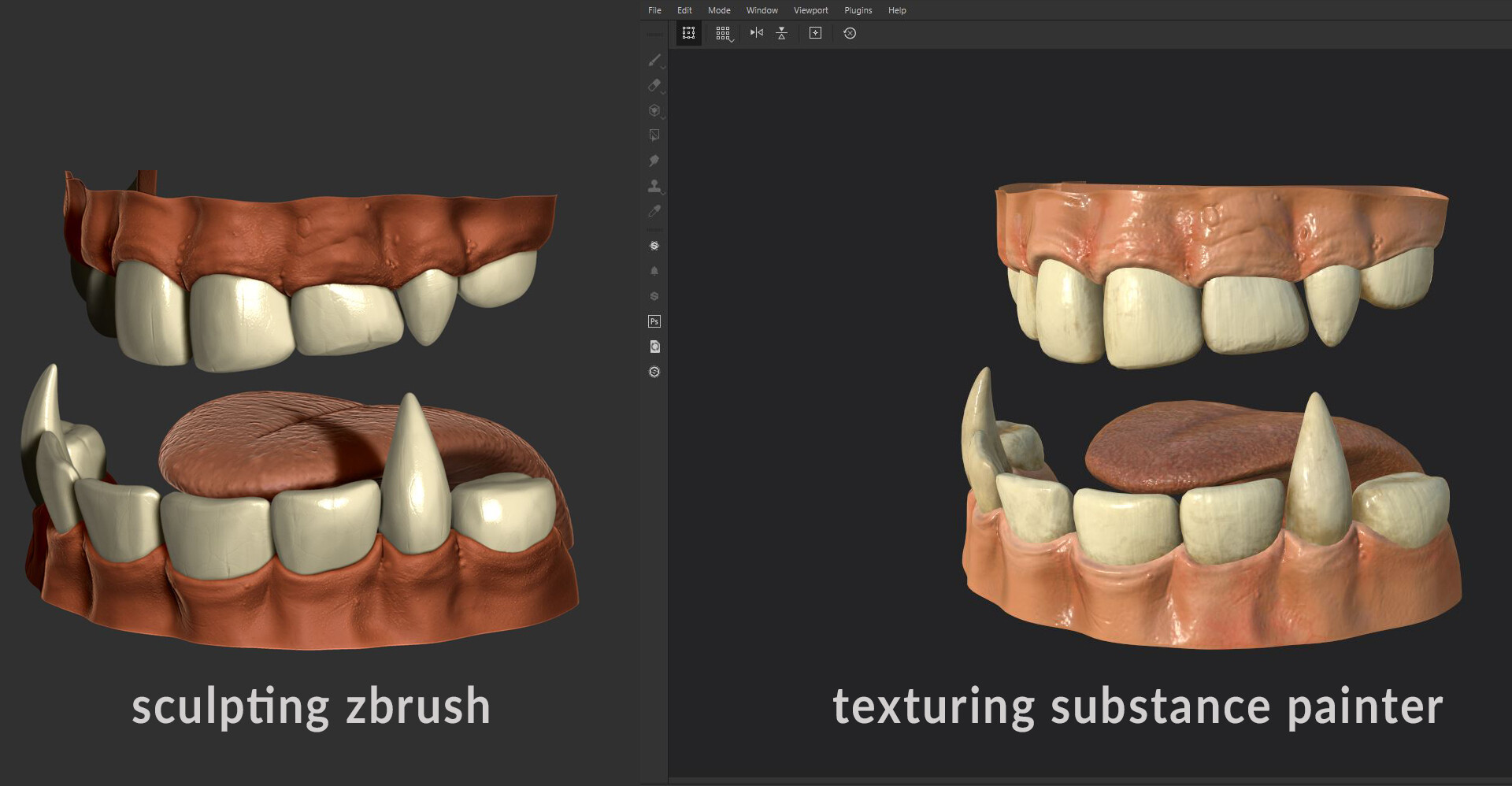Open the Photoshop export plugin
Screen dimensions: 1512x786
click(x=654, y=321)
